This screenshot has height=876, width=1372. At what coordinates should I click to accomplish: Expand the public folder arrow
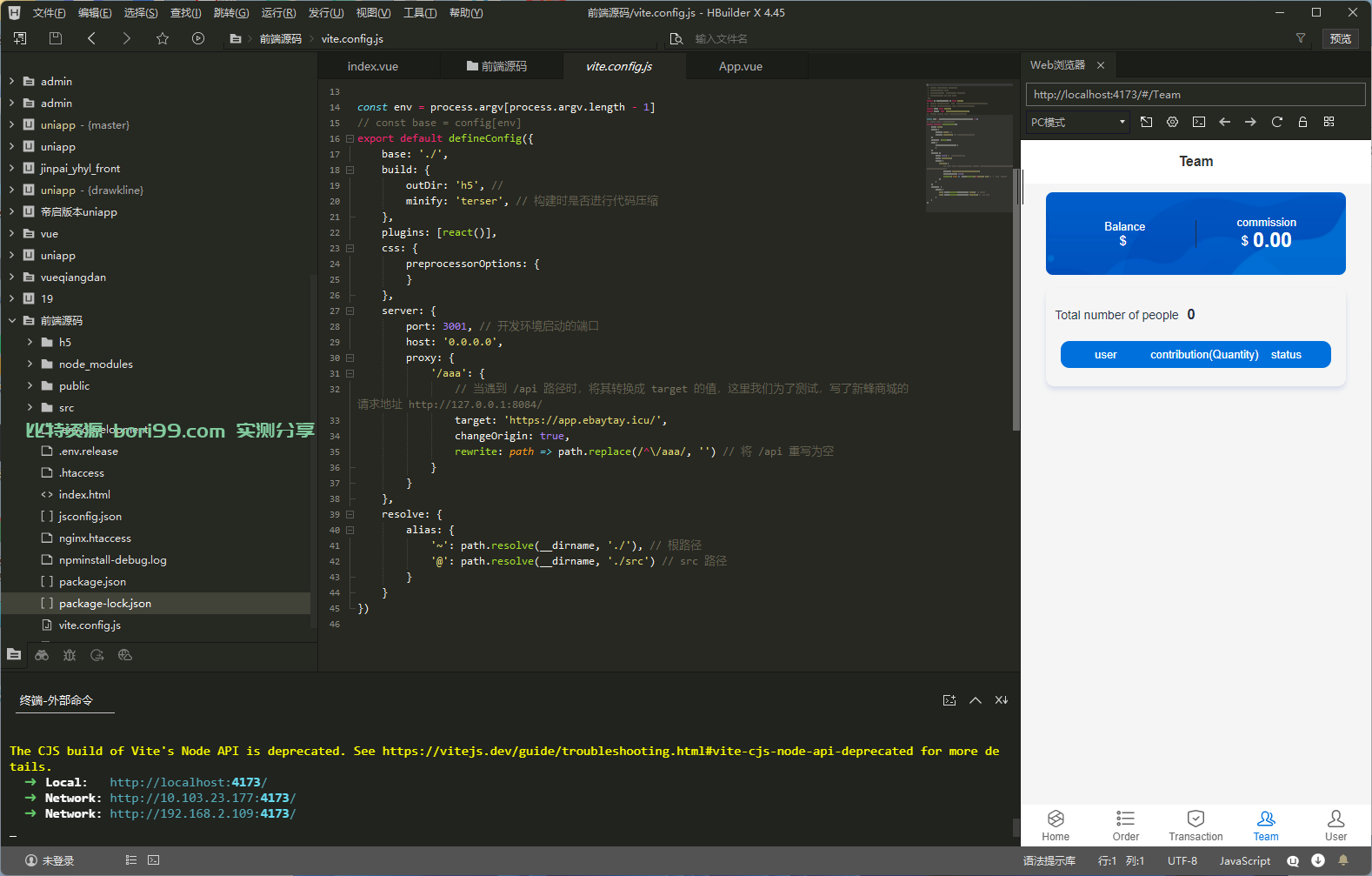30,385
